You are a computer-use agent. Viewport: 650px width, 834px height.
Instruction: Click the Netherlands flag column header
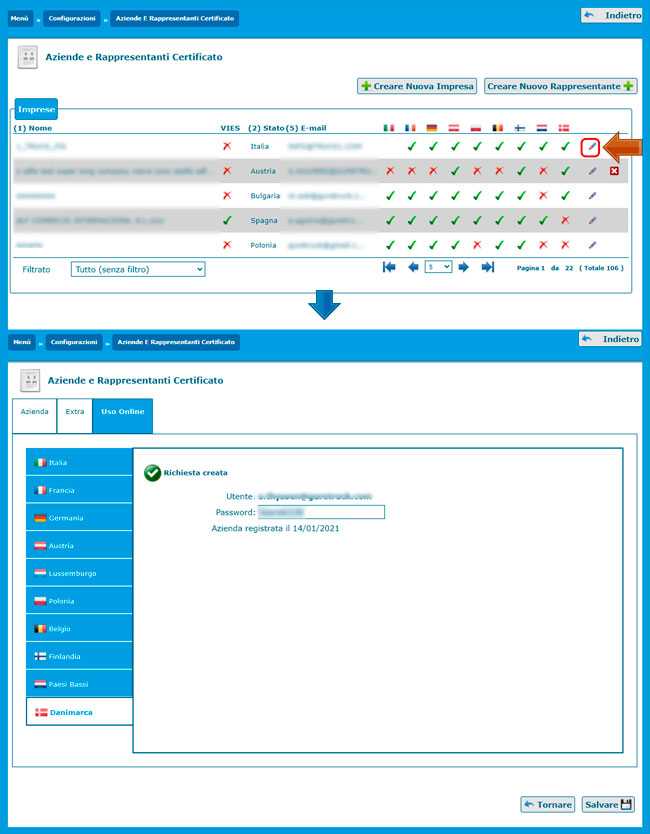[x=541, y=128]
